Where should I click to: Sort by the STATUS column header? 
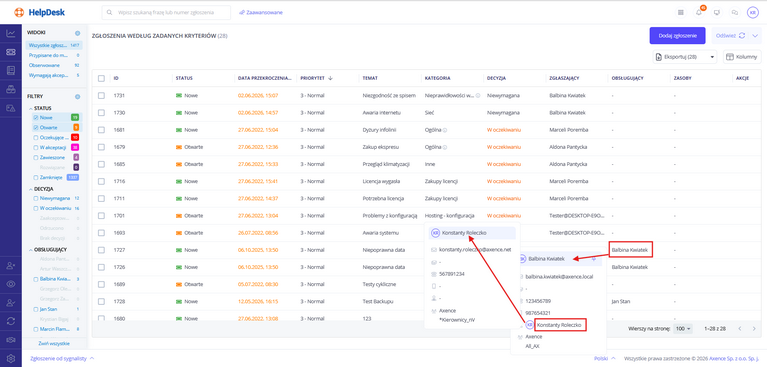tap(184, 78)
